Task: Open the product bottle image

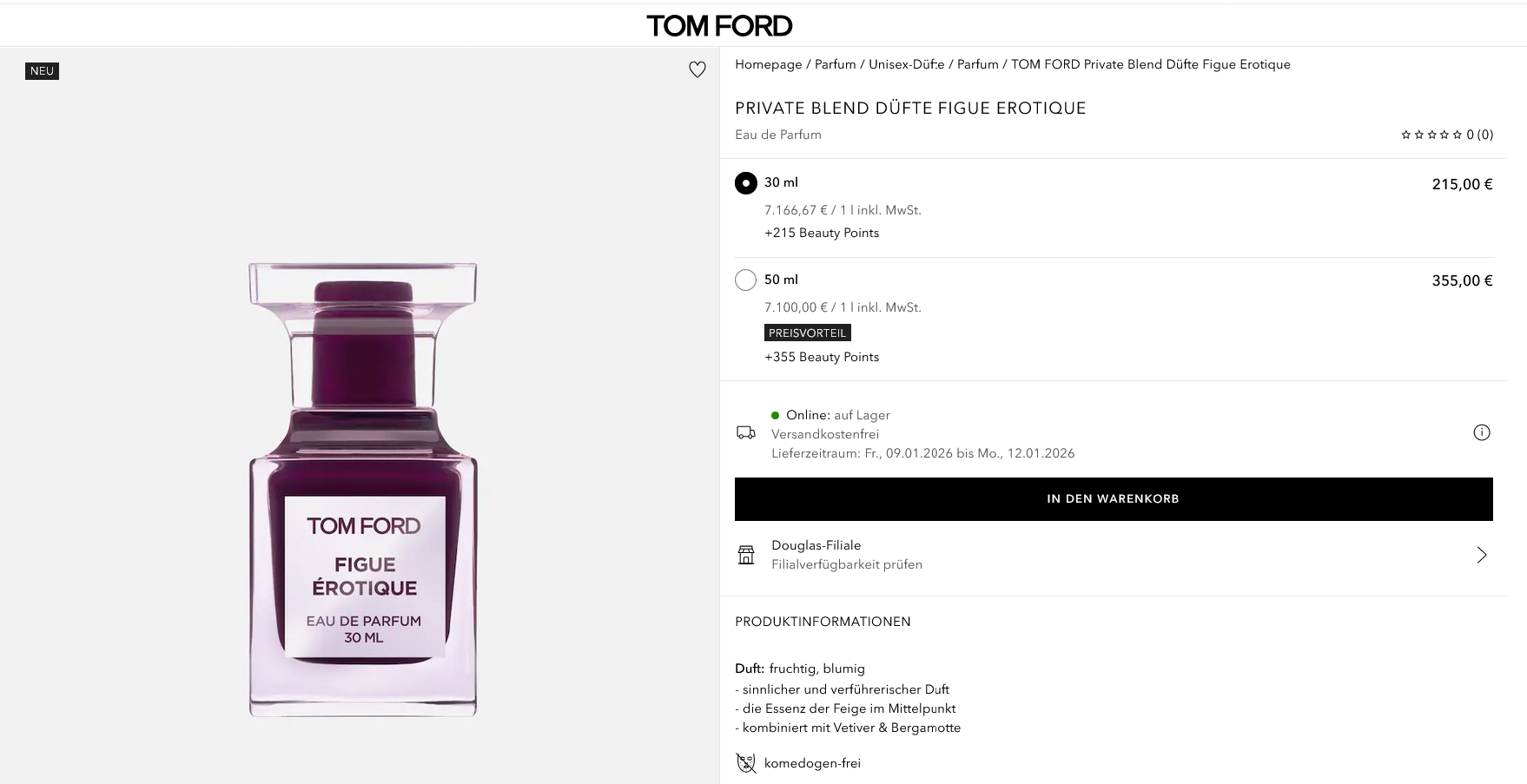Action: click(x=363, y=489)
